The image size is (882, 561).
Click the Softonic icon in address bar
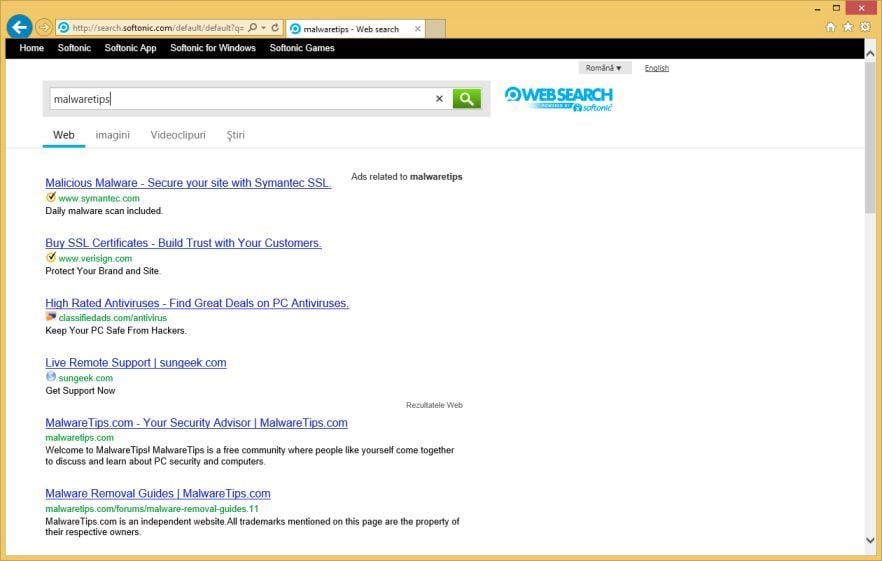click(x=64, y=28)
